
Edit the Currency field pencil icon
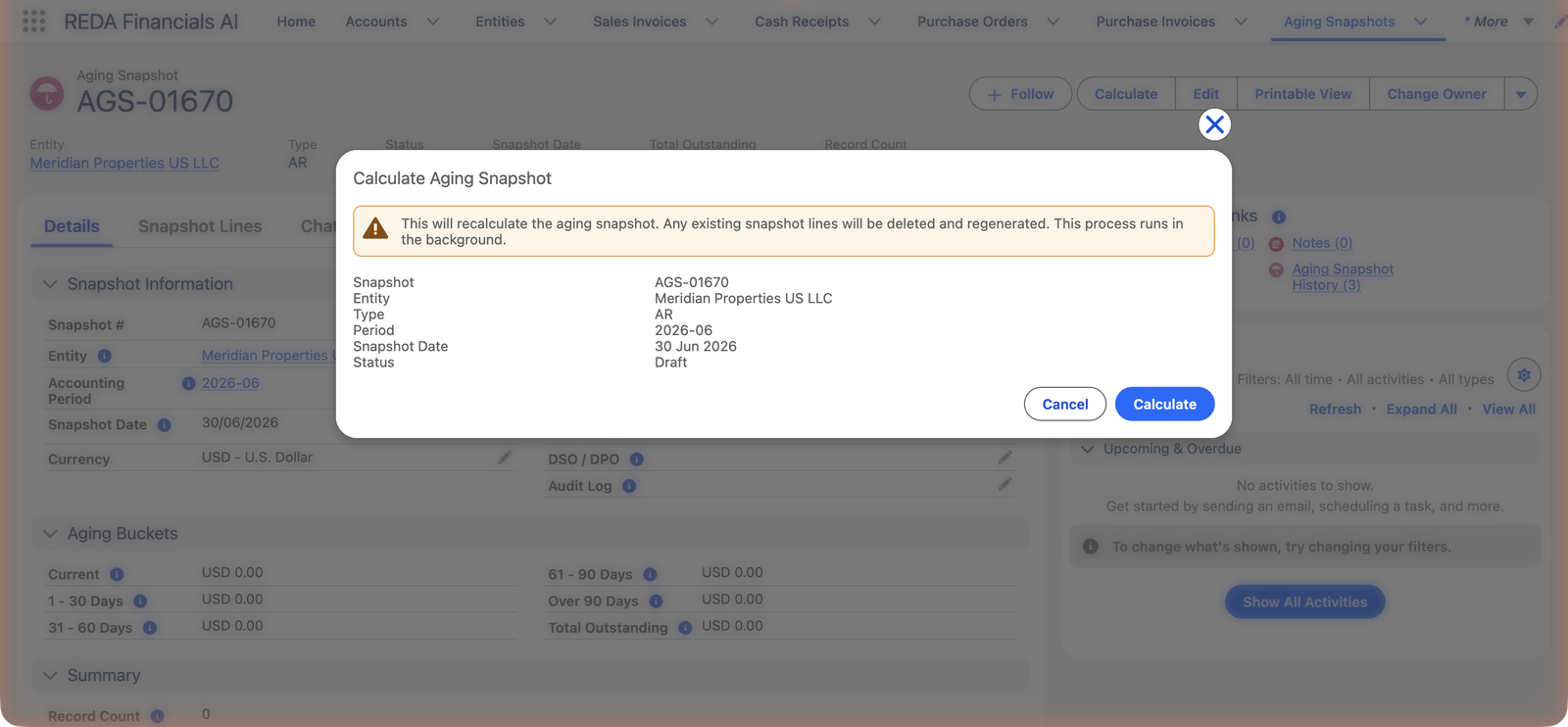(505, 458)
